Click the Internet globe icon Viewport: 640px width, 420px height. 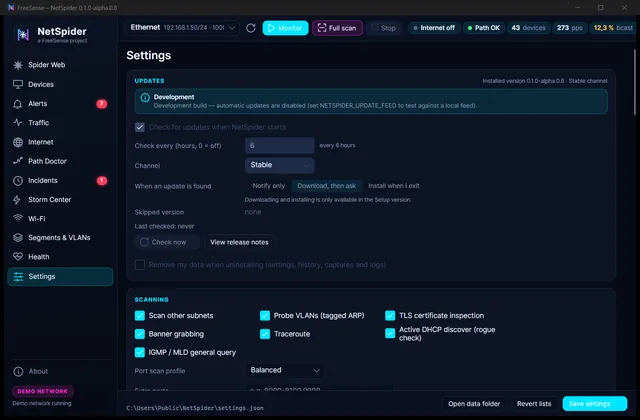click(x=18, y=142)
